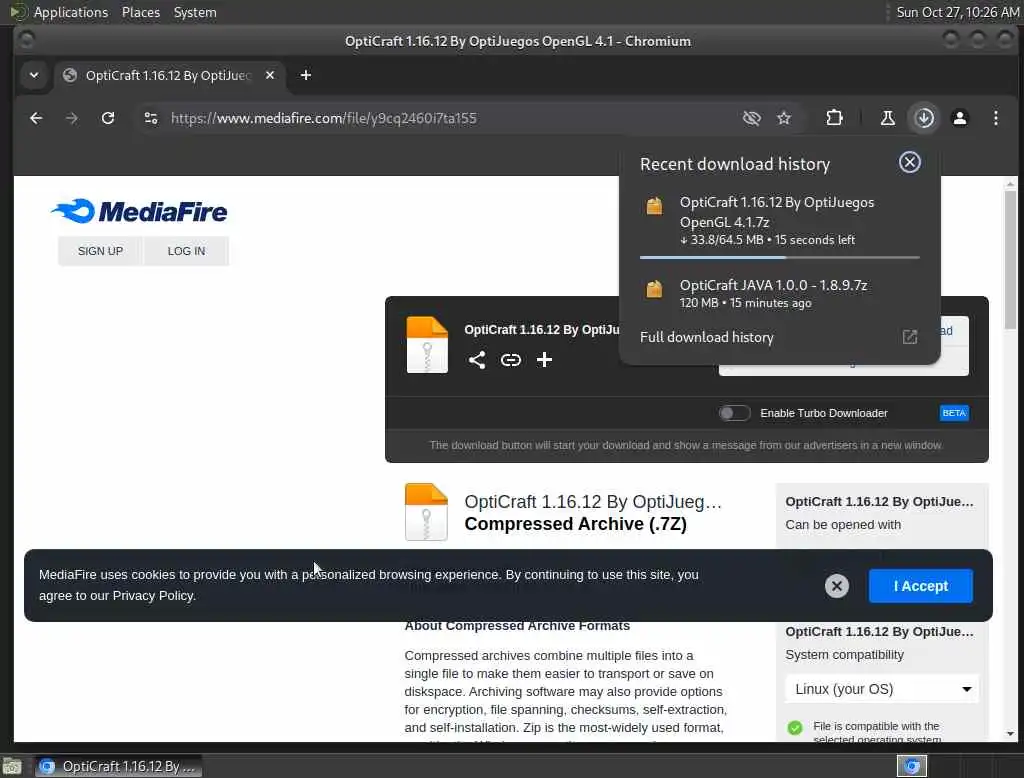The width and height of the screenshot is (1024, 778).
Task: Click the share icon on file card
Action: coord(477,360)
